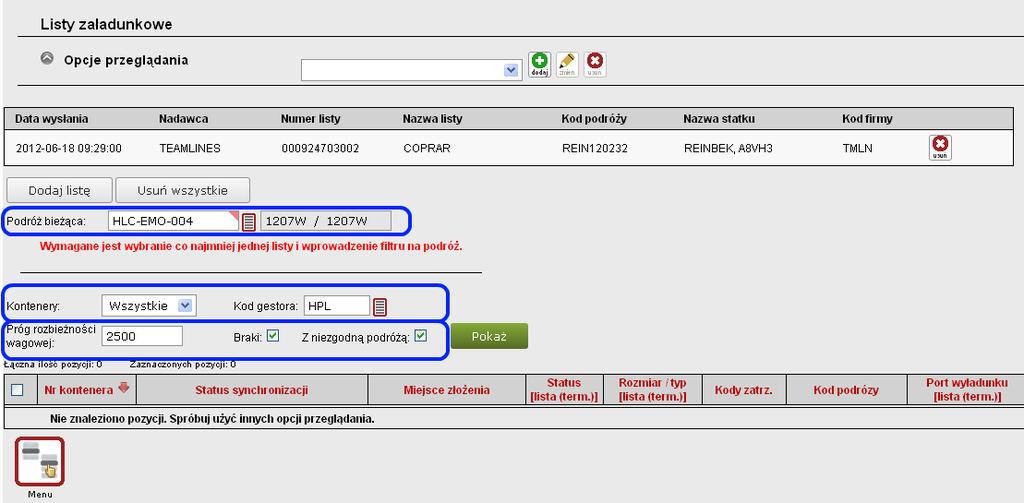
Task: Click the company code TMLN
Action: (857, 148)
